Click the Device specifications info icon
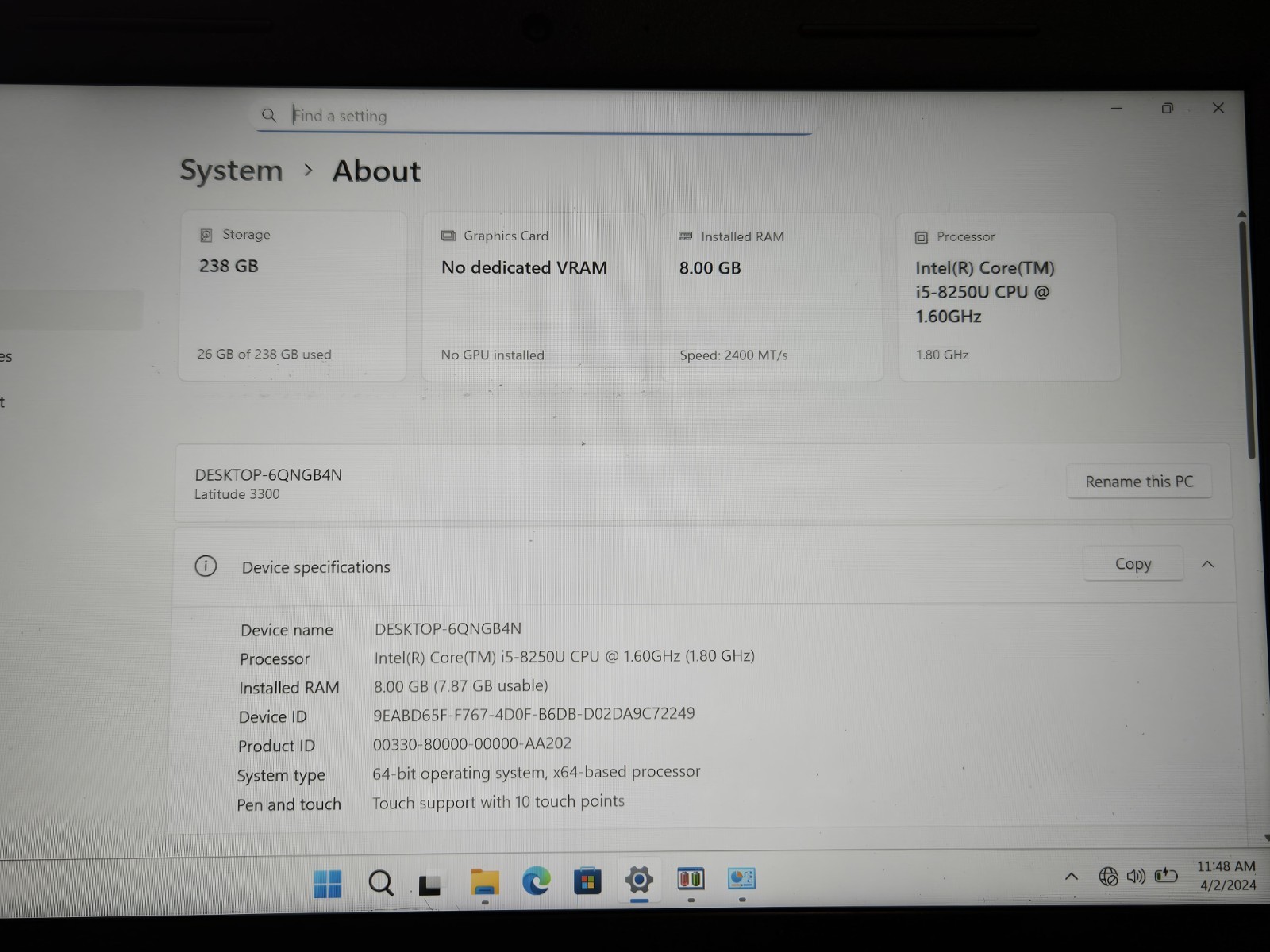This screenshot has width=1270, height=952. tap(206, 566)
